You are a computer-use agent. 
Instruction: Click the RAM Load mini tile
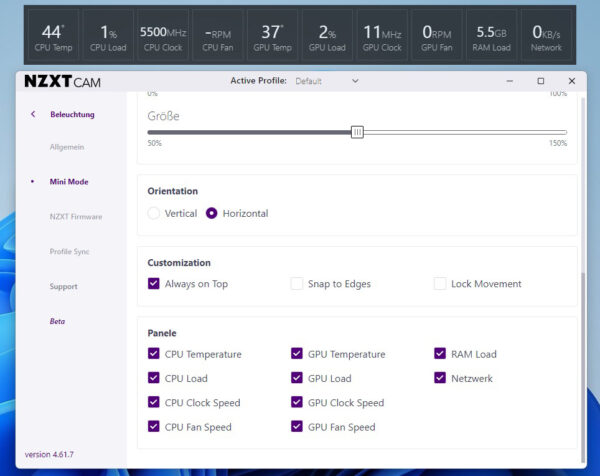click(x=491, y=35)
